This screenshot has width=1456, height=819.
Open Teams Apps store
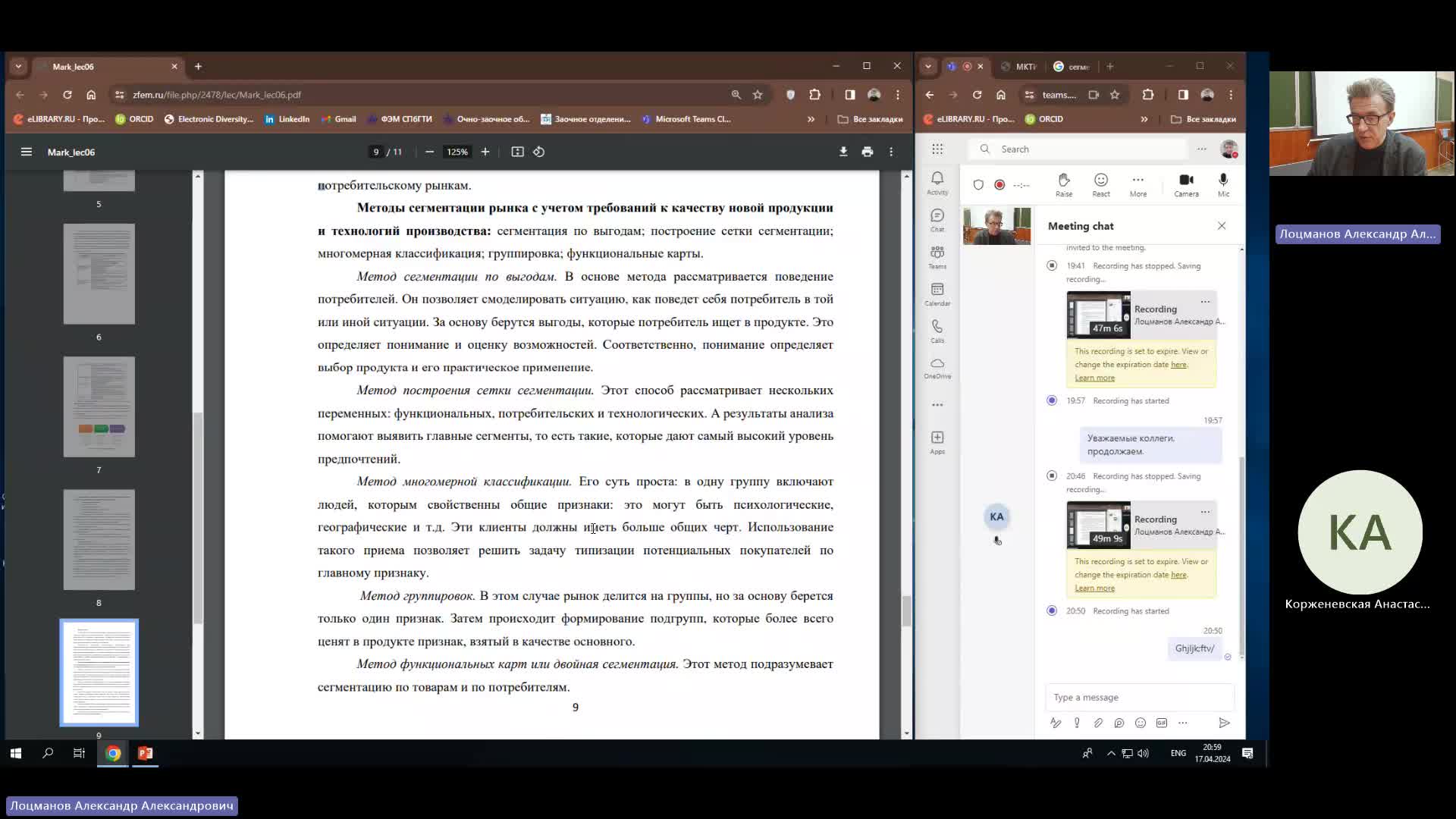[x=937, y=442]
